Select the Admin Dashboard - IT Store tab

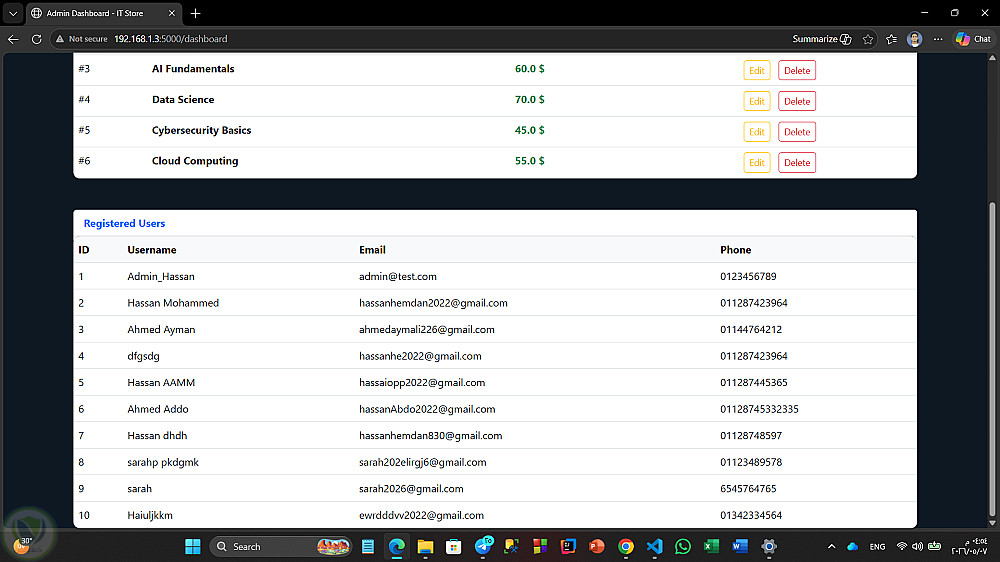pos(104,13)
